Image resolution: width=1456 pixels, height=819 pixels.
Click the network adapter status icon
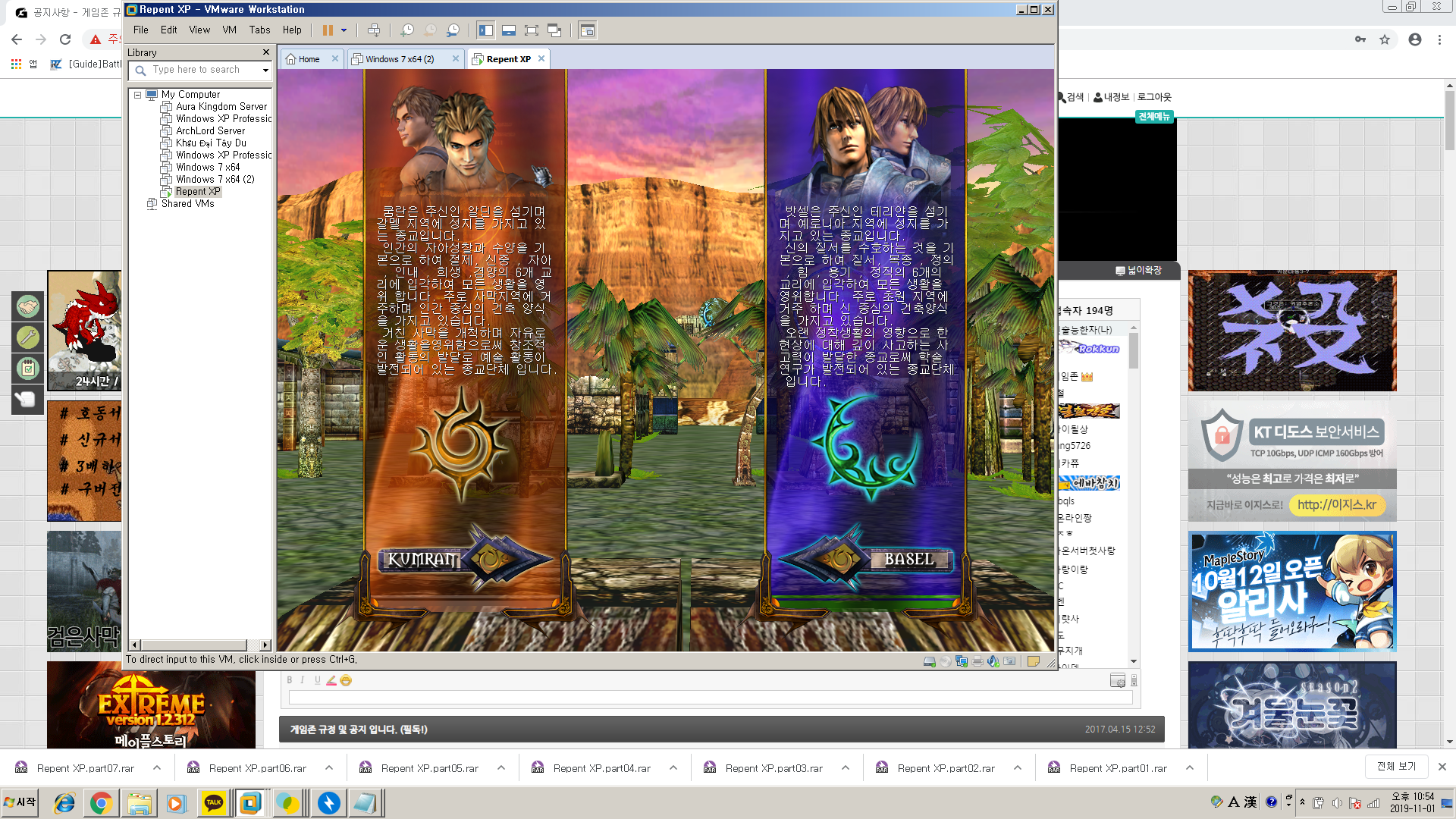pos(962,661)
